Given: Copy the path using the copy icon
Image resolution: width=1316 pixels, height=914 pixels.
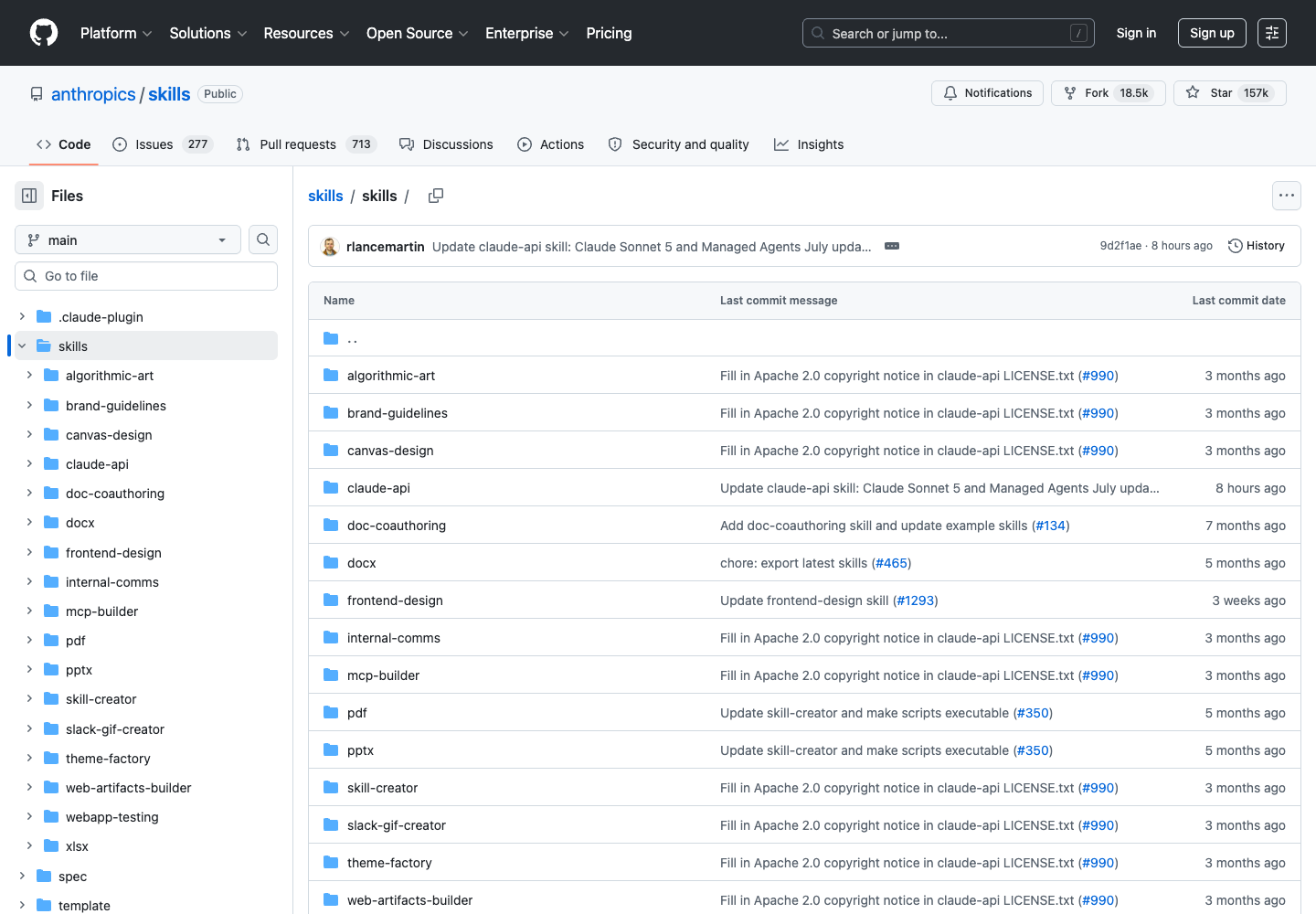Looking at the screenshot, I should (436, 196).
